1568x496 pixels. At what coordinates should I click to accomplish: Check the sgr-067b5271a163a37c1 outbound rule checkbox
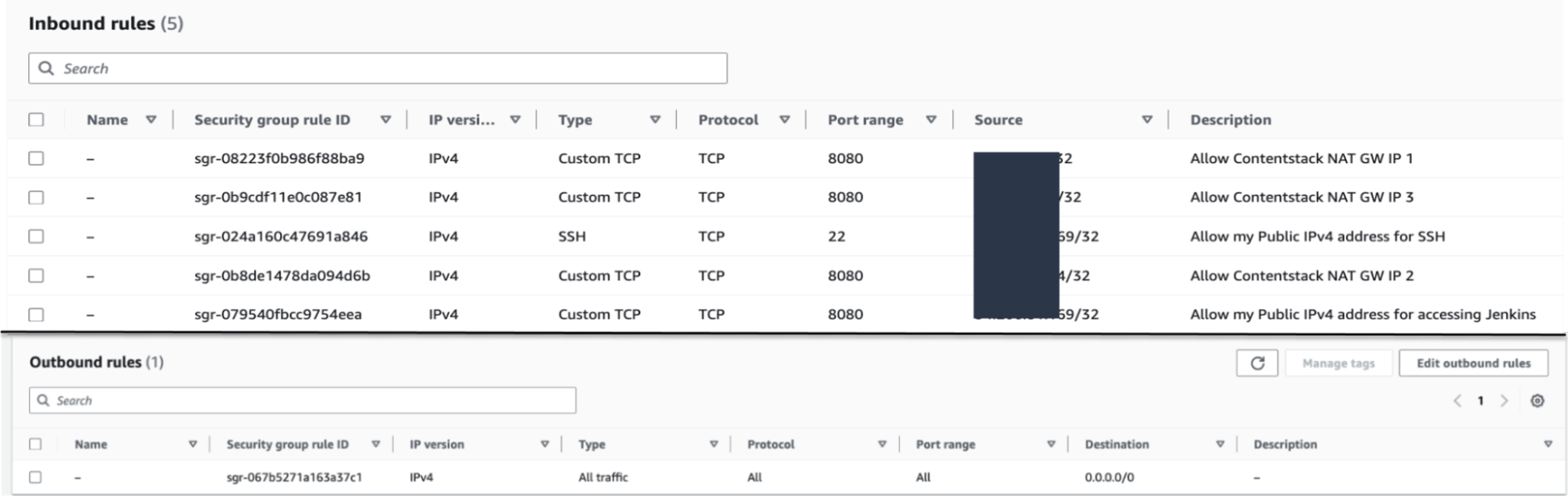[x=35, y=477]
